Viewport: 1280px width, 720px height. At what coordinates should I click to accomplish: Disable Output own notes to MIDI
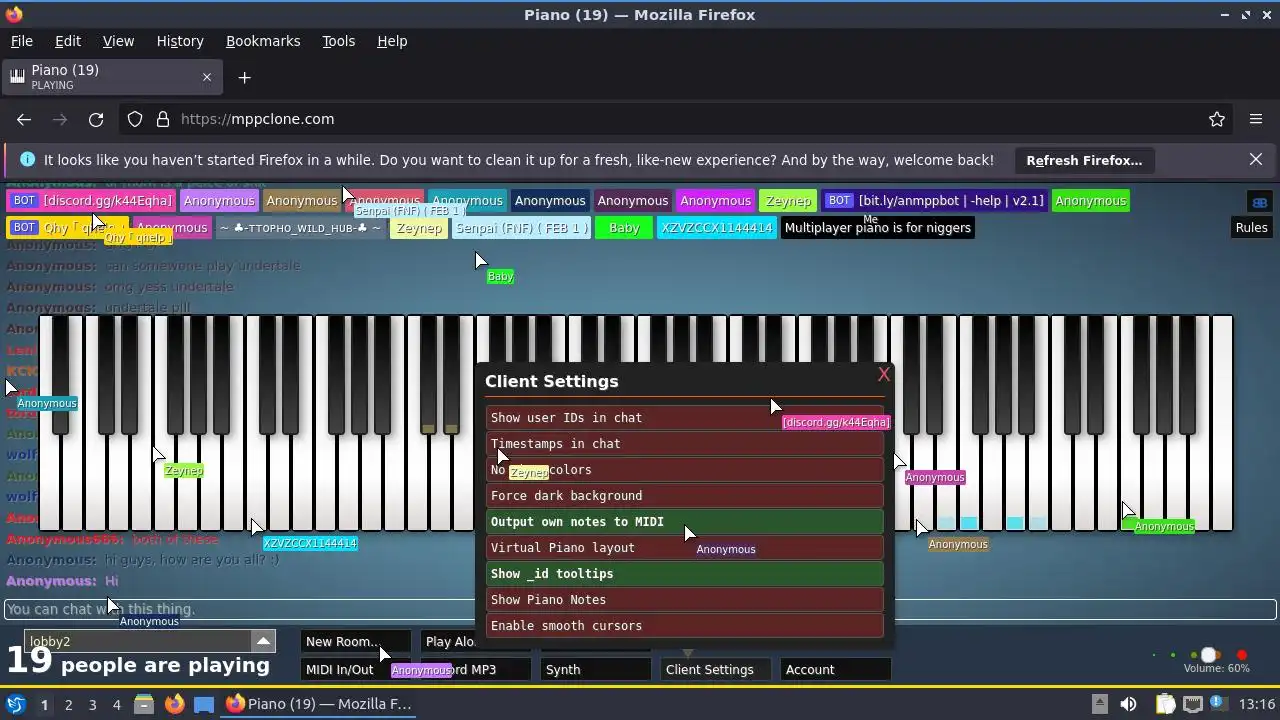point(685,522)
